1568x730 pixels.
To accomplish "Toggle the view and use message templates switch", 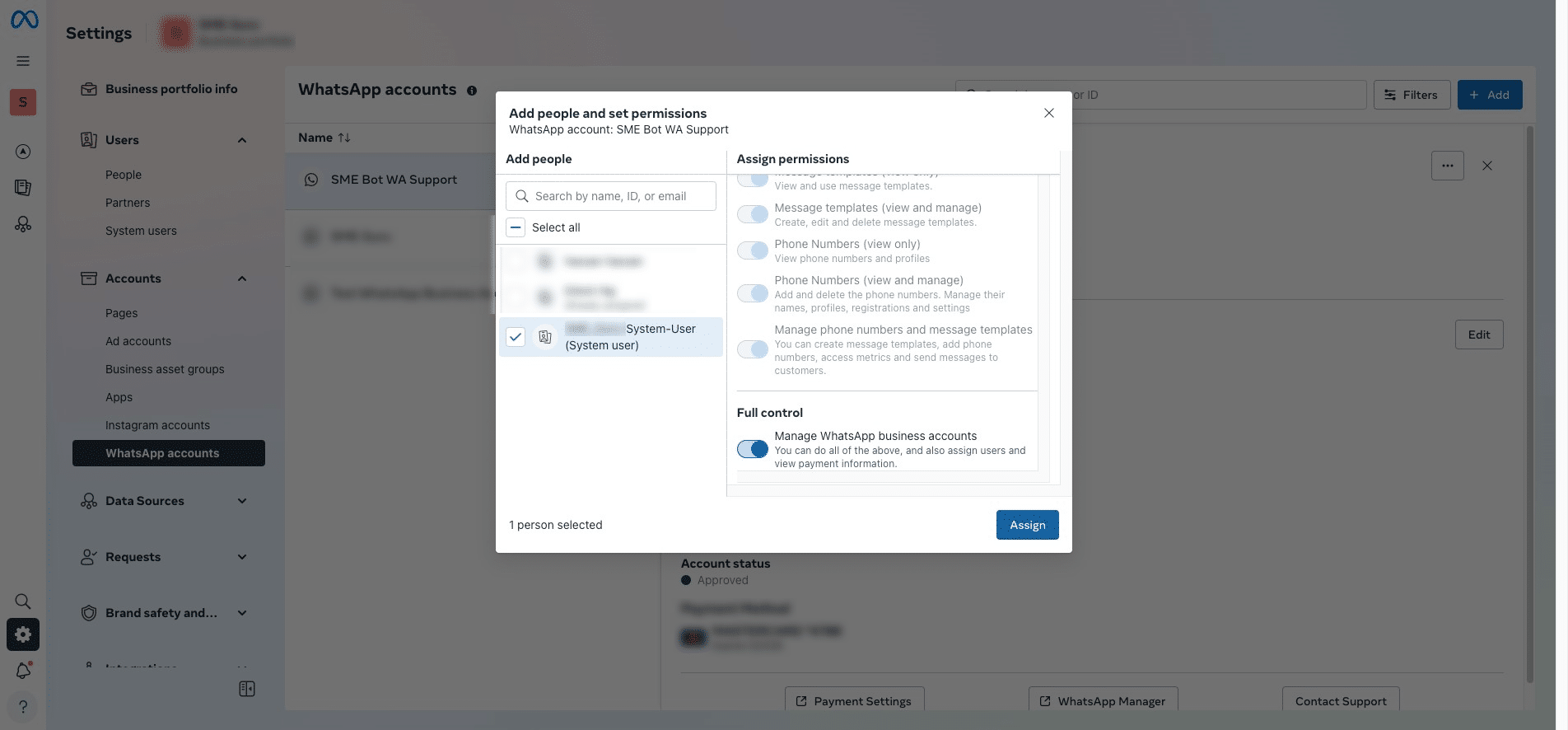I will pyautogui.click(x=753, y=180).
